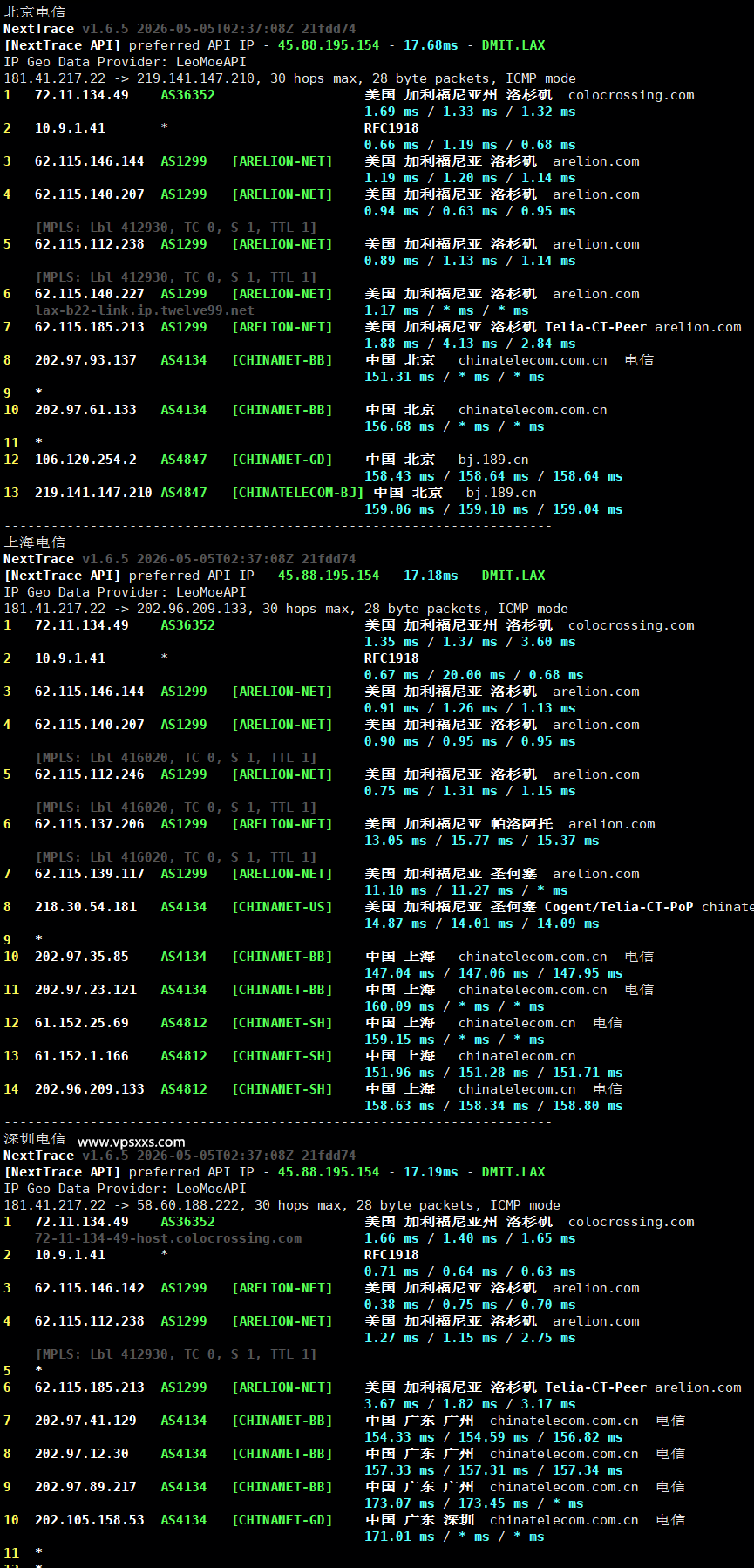754x1568 pixels.
Task: Click hop IP 218.30.54.181
Action: tap(85, 907)
